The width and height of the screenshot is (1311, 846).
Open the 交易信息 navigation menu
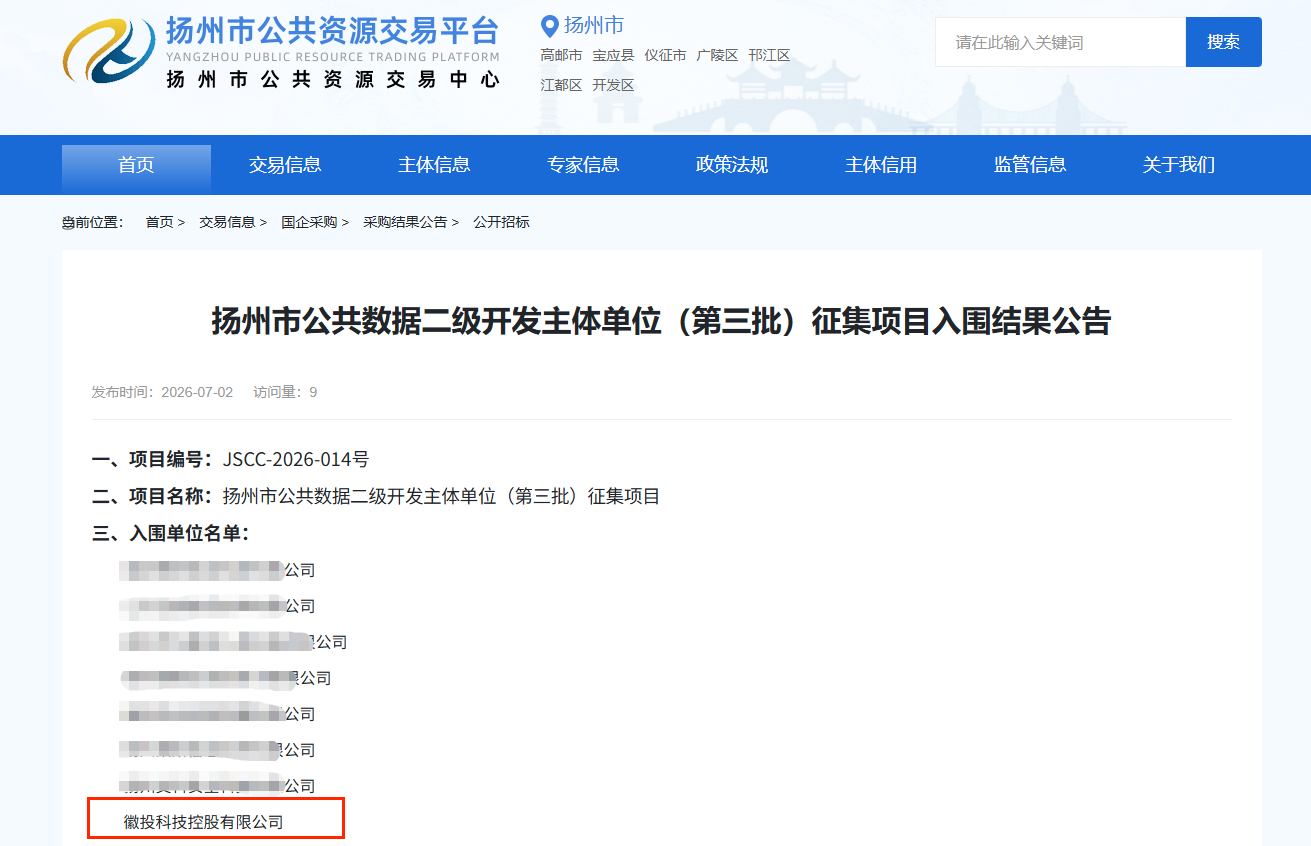click(285, 165)
